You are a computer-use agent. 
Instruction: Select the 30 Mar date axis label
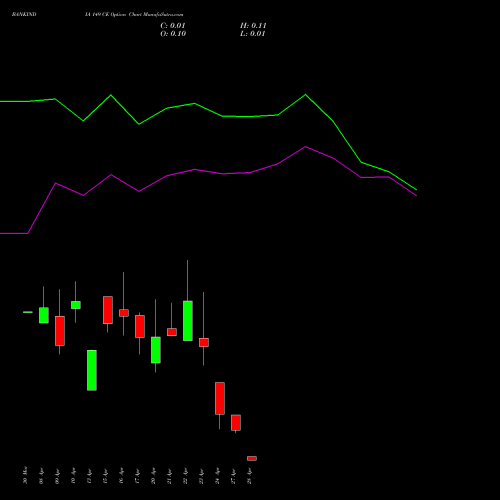click(x=25, y=475)
